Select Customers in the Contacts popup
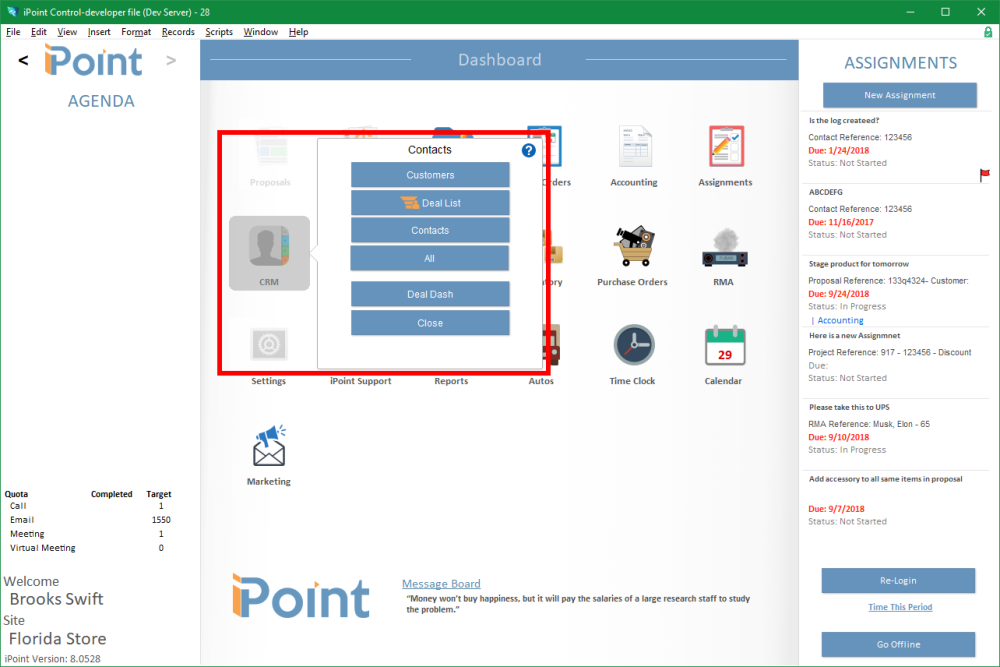The height and width of the screenshot is (667, 1000). pyautogui.click(x=430, y=174)
